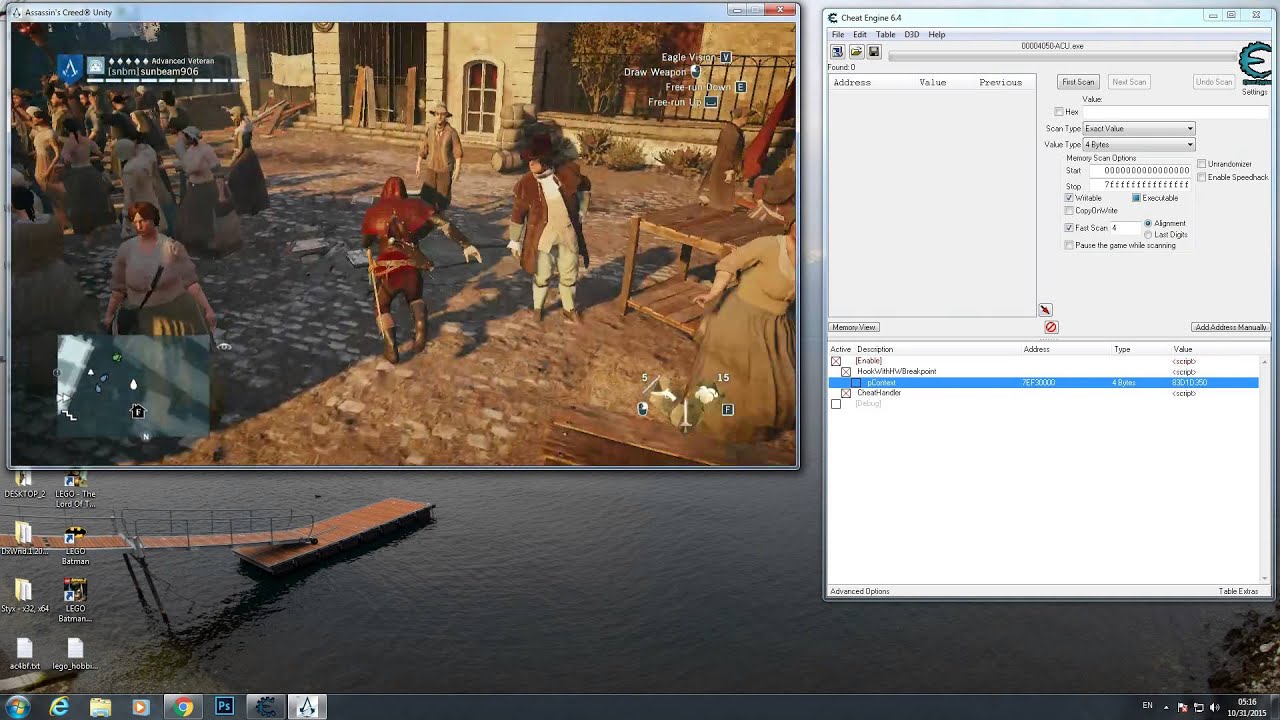Open LEGO The Lord Of The Rings shortcut

coord(75,488)
